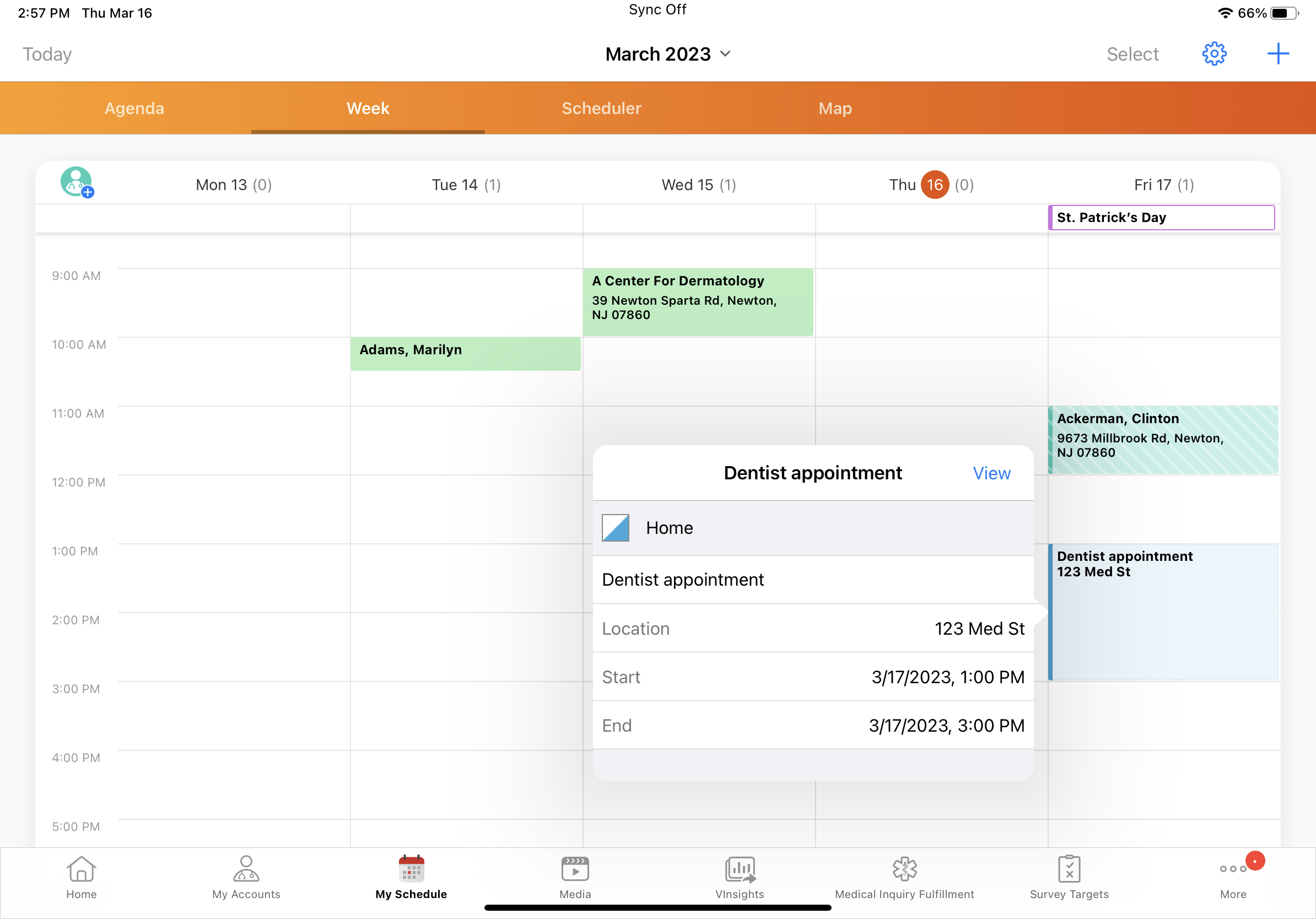1316x919 pixels.
Task: Open the Home tab house icon
Action: (82, 877)
